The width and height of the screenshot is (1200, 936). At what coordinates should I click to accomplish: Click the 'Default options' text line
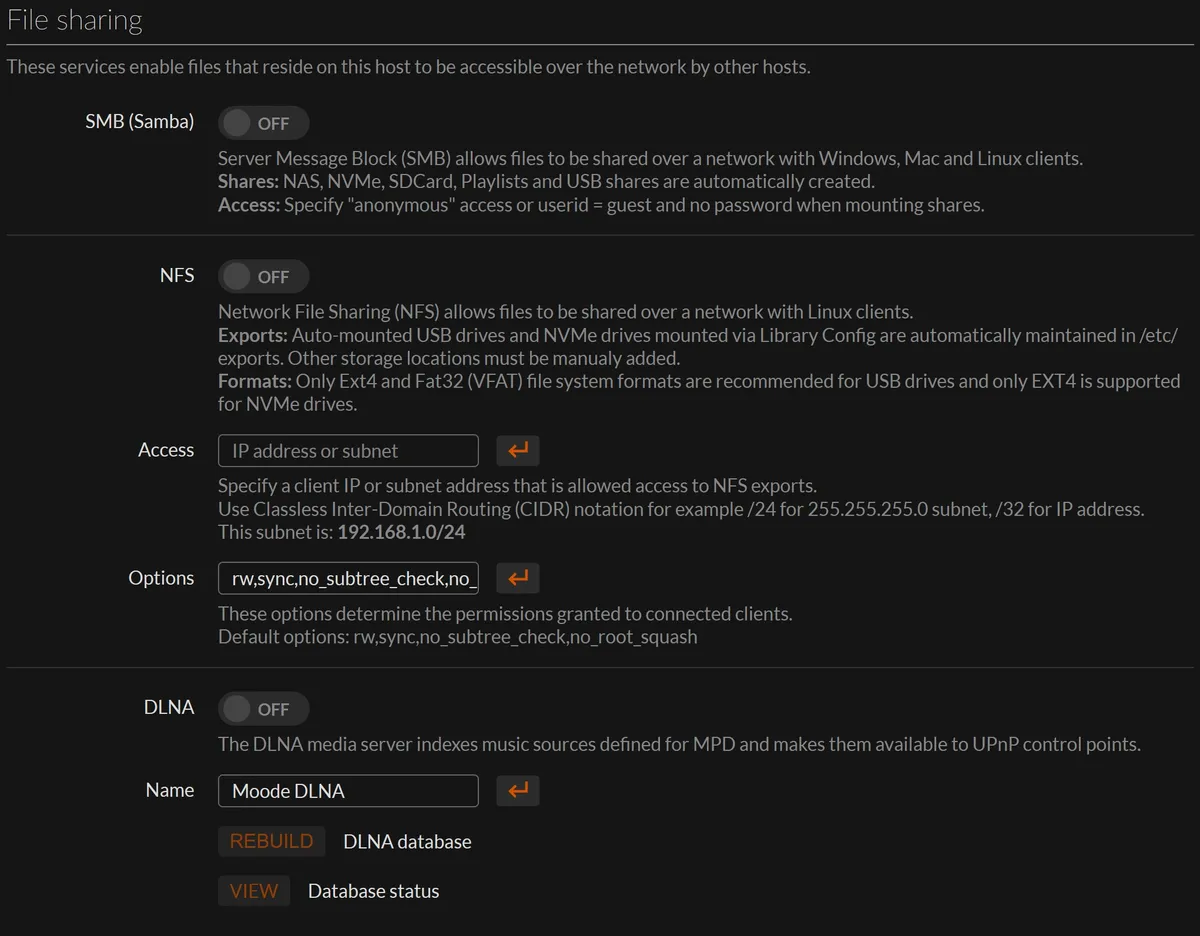(x=458, y=637)
